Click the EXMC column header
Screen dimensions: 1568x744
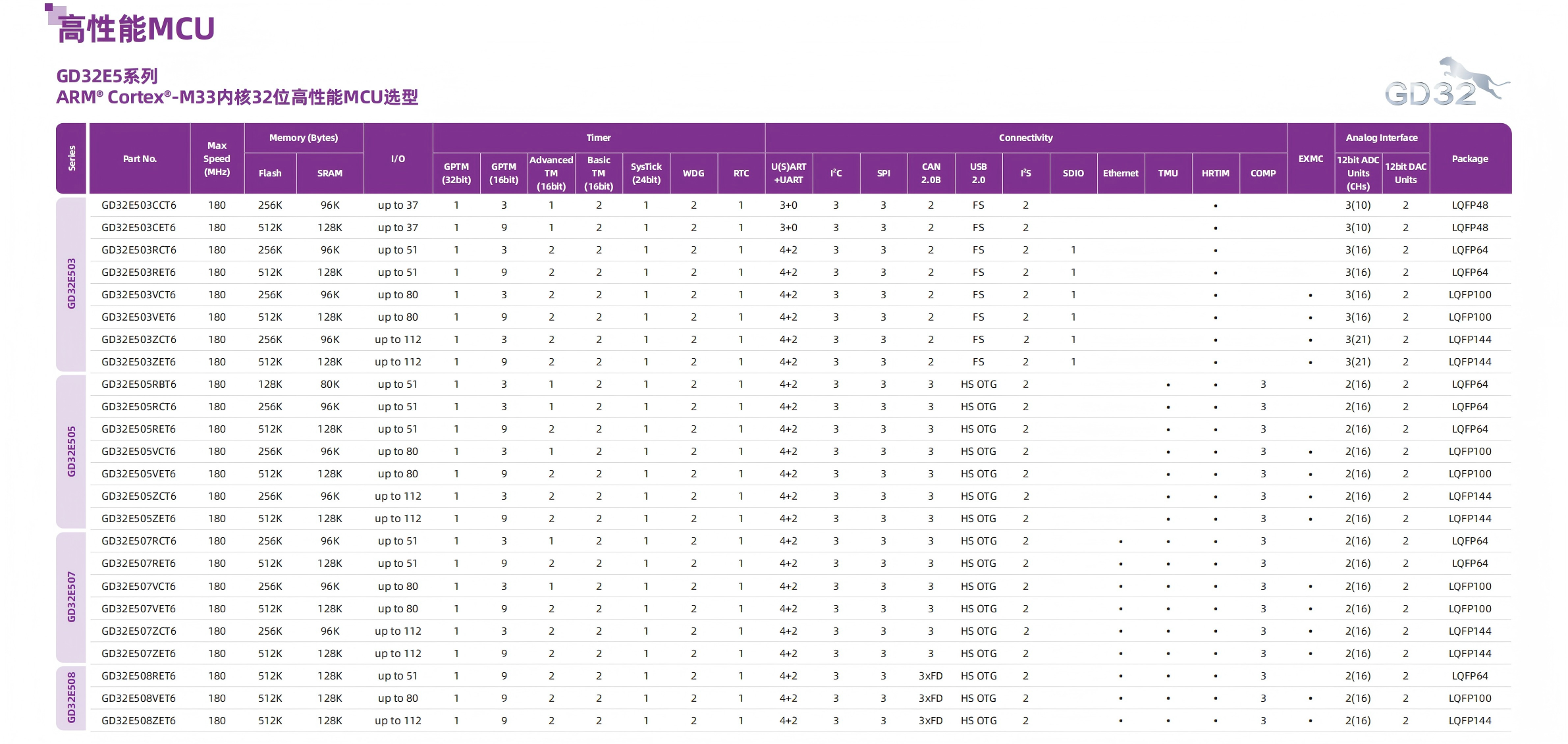1311,159
